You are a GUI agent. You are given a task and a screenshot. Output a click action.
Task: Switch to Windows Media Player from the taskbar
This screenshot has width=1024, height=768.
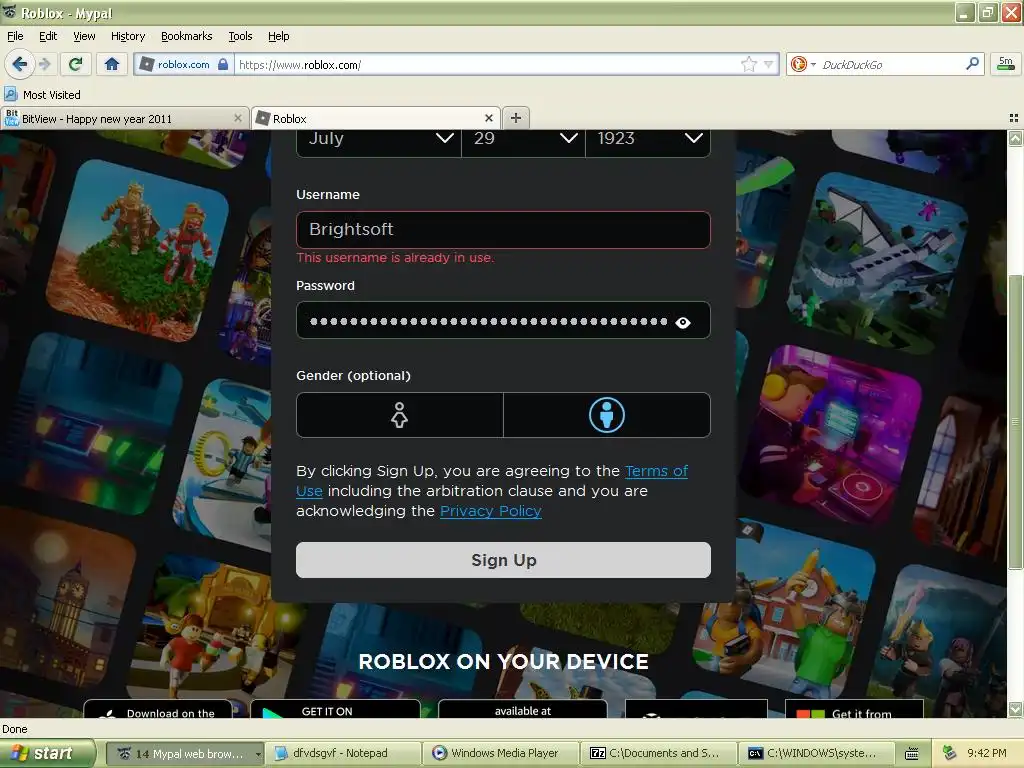(x=501, y=754)
